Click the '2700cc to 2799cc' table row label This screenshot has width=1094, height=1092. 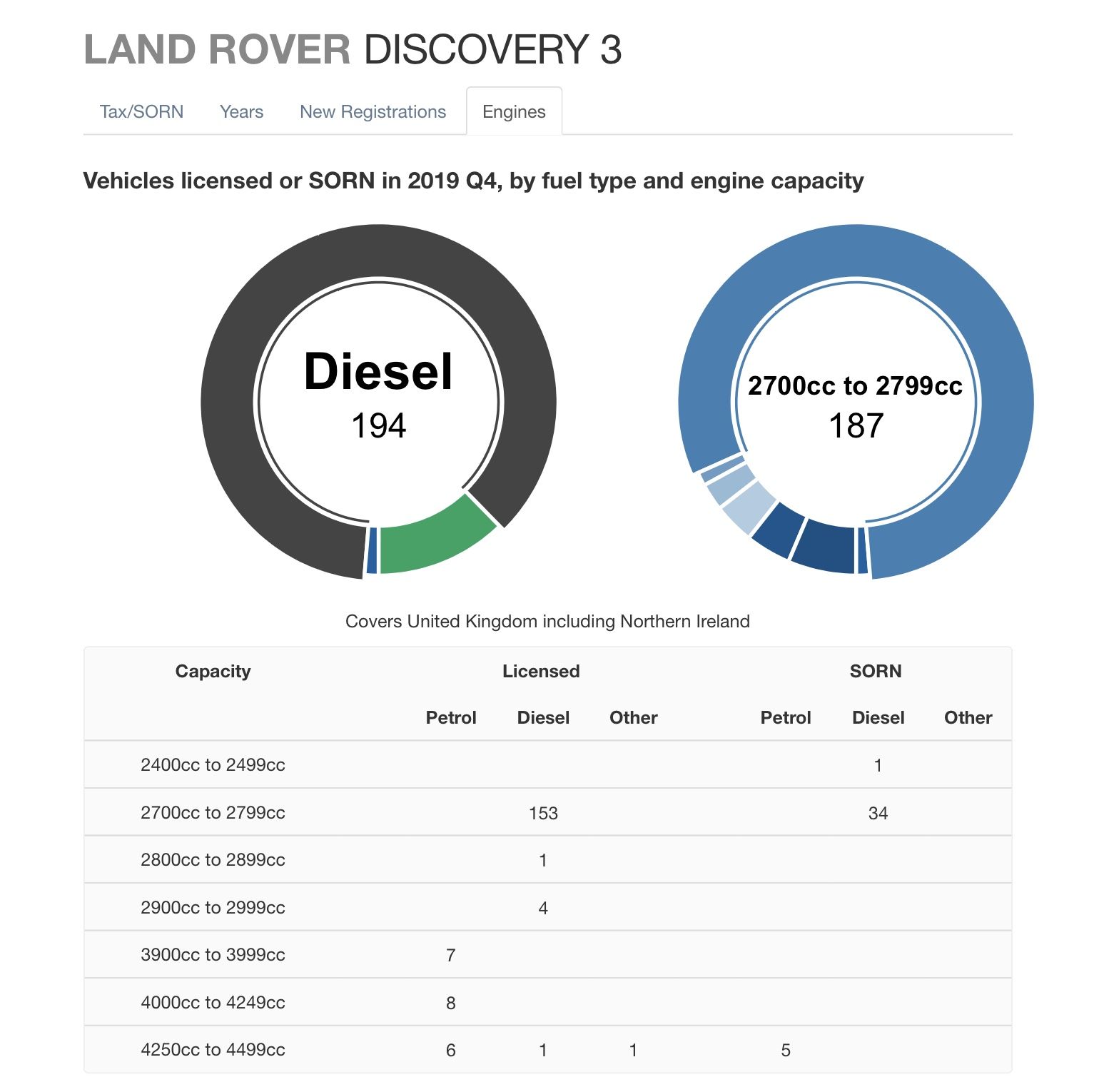click(x=213, y=812)
